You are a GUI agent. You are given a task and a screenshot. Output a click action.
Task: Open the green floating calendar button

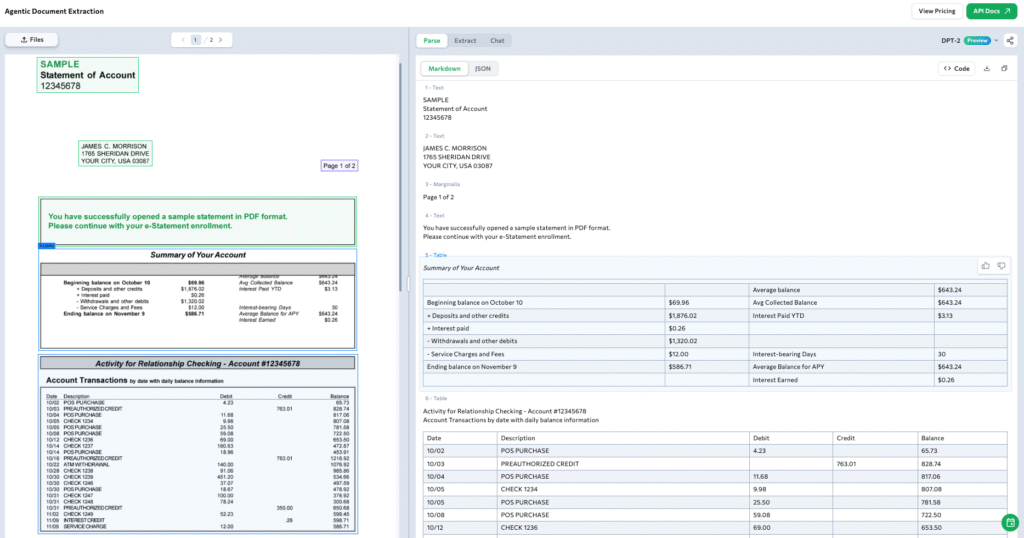(x=1011, y=522)
